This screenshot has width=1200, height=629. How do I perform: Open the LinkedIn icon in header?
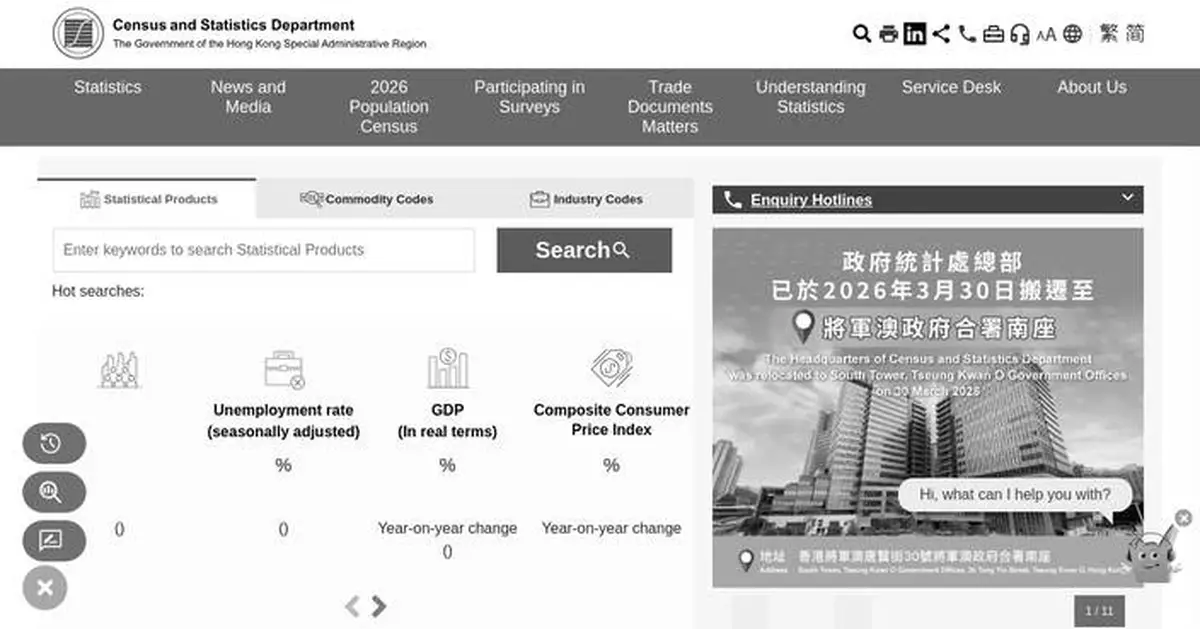915,34
